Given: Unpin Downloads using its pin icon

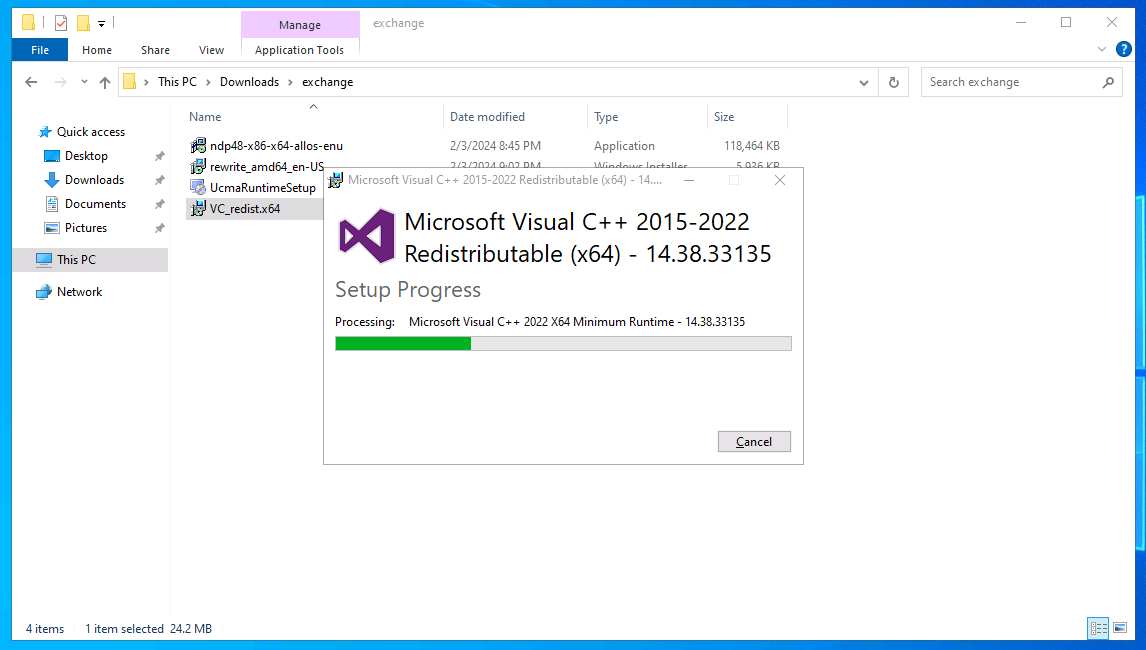Looking at the screenshot, I should pyautogui.click(x=159, y=181).
